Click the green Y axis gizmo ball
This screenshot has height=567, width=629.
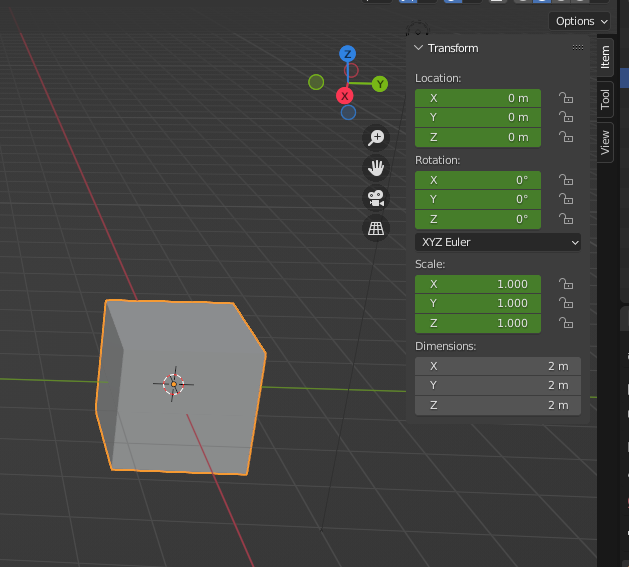point(379,84)
